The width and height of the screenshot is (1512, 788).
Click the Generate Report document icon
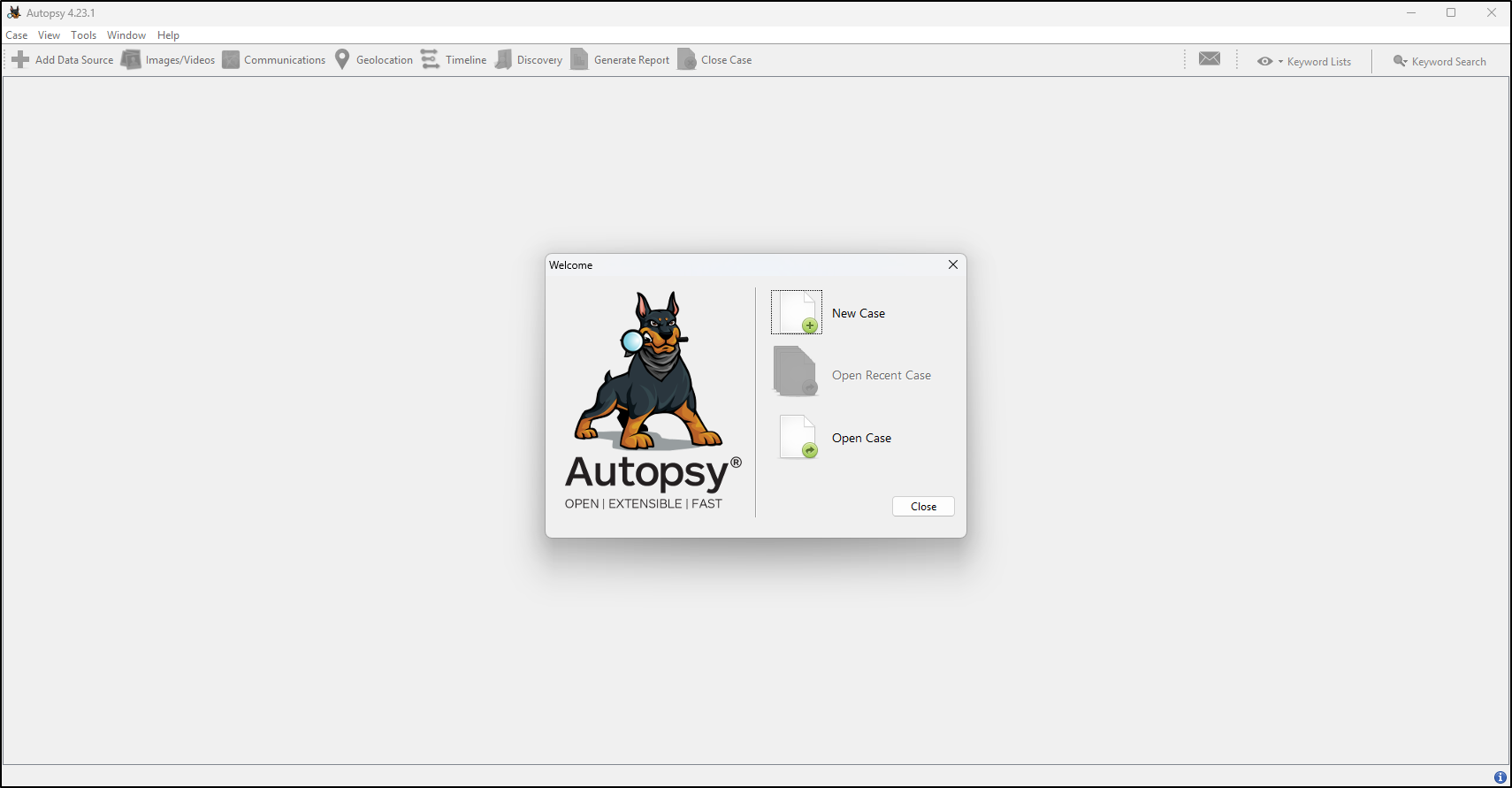[579, 59]
